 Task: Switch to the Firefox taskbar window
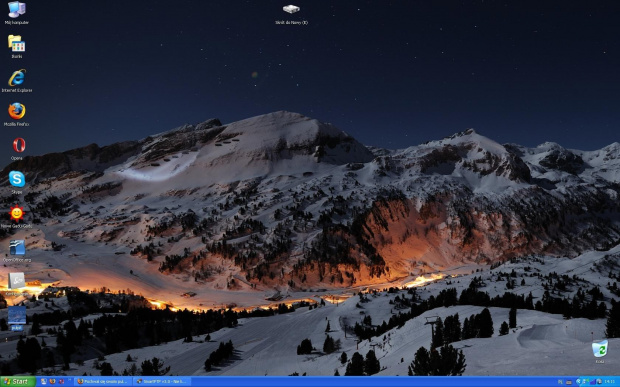102,381
